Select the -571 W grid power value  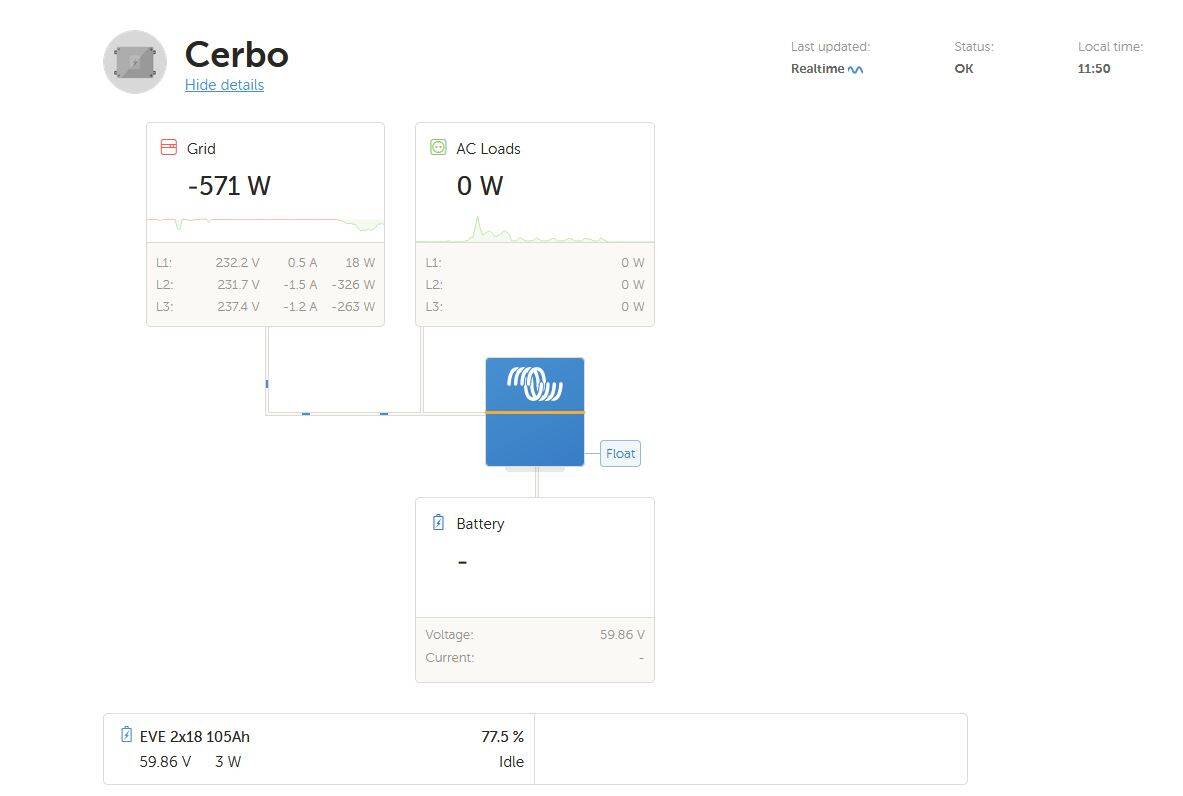[x=229, y=186]
